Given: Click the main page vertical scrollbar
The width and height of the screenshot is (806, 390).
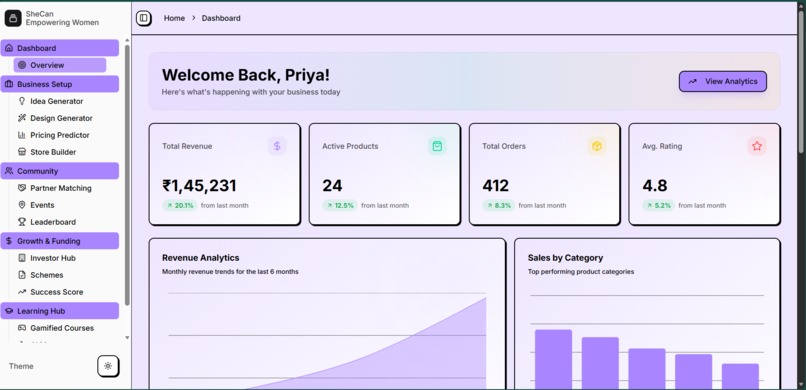Looking at the screenshot, I should pyautogui.click(x=801, y=82).
